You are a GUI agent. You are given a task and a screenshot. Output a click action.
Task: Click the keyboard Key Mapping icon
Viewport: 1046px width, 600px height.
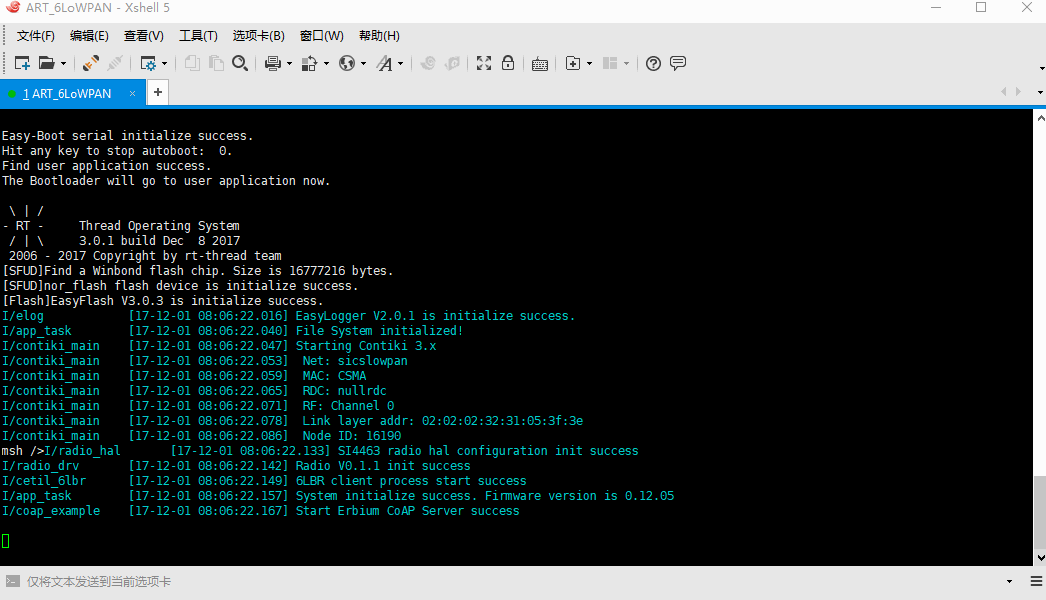pyautogui.click(x=540, y=64)
